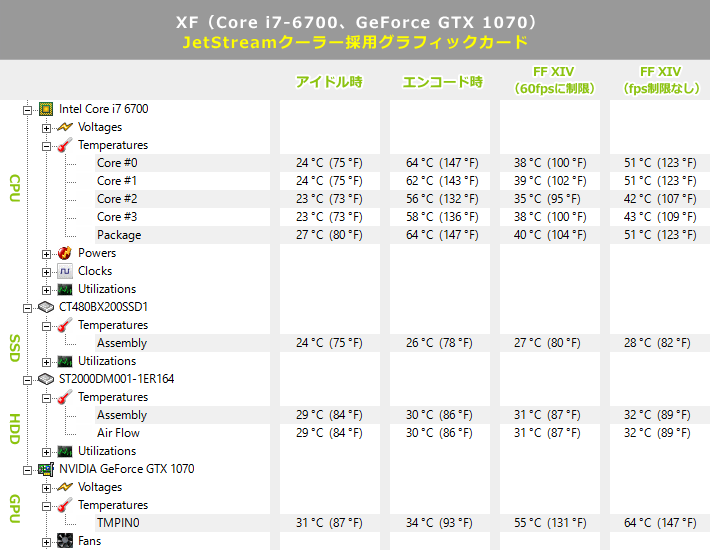The height and width of the screenshot is (550, 710).
Task: Click the HDD Temperatures thermometer icon
Action: pyautogui.click(x=65, y=397)
